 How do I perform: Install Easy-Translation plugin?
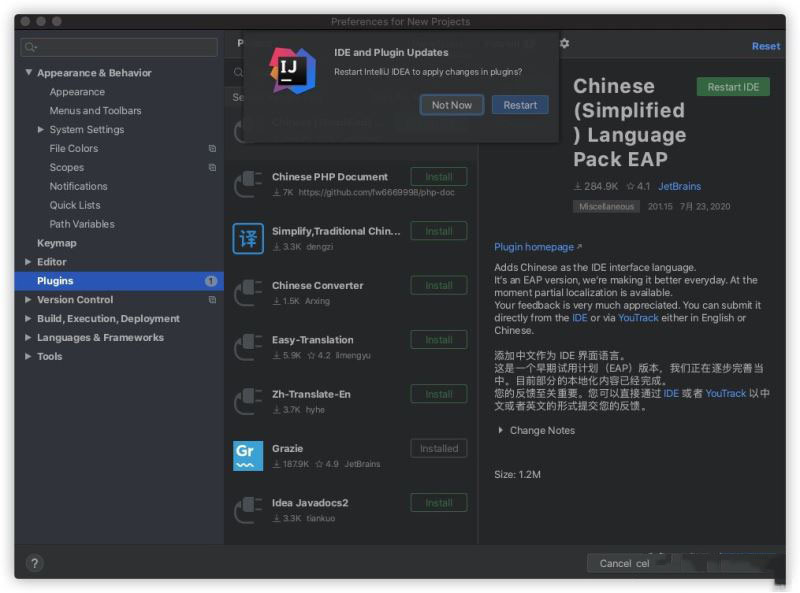(x=439, y=340)
